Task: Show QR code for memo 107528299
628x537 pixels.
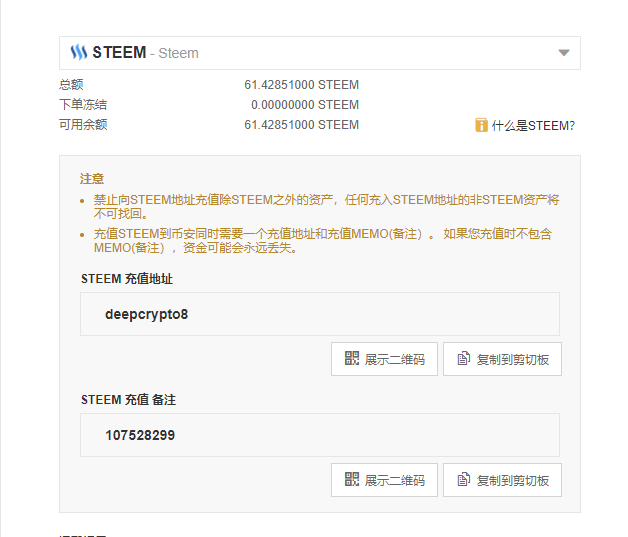Action: tap(384, 480)
